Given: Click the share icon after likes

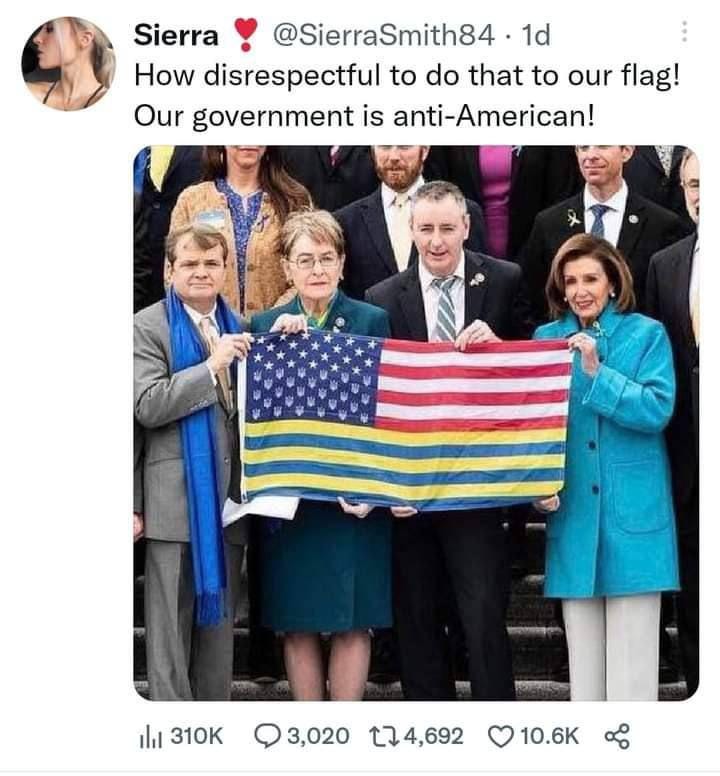Looking at the screenshot, I should click(x=617, y=736).
